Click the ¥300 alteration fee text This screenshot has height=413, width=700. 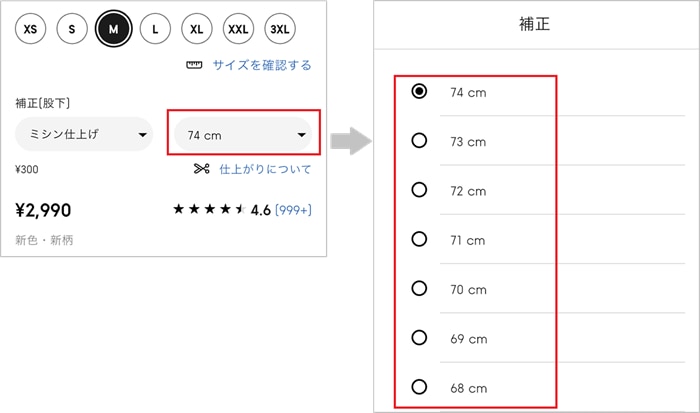27,170
